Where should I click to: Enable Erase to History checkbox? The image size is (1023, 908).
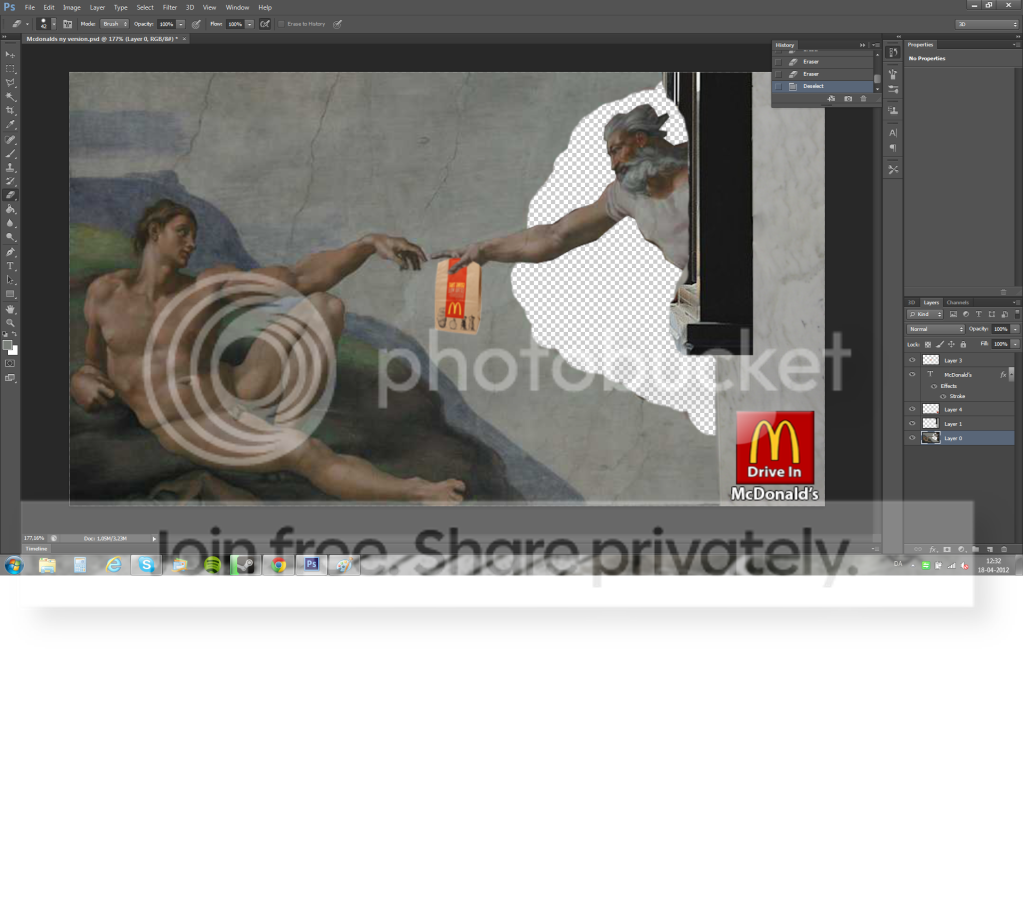tap(281, 24)
